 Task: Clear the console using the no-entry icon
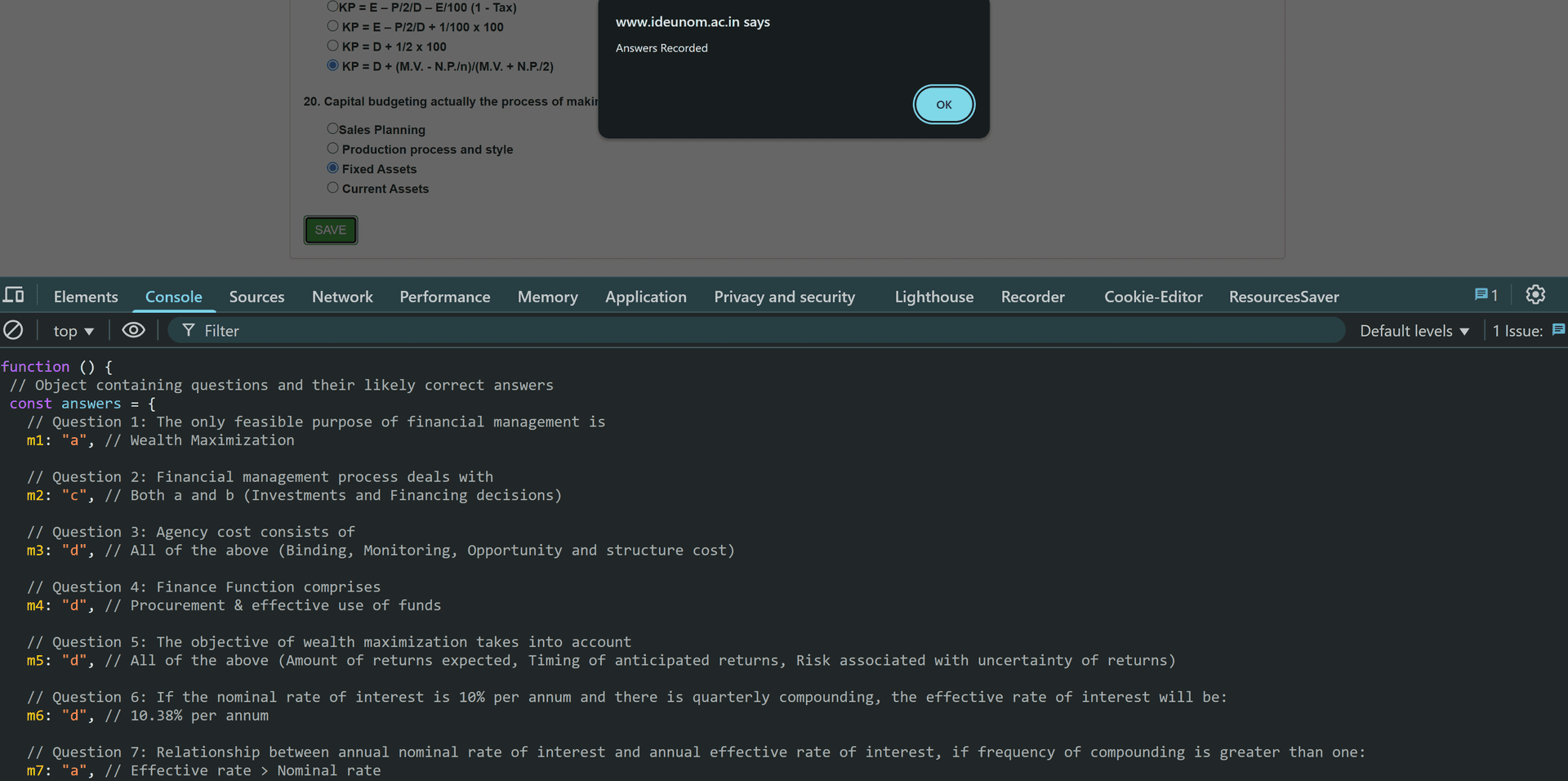[x=13, y=330]
